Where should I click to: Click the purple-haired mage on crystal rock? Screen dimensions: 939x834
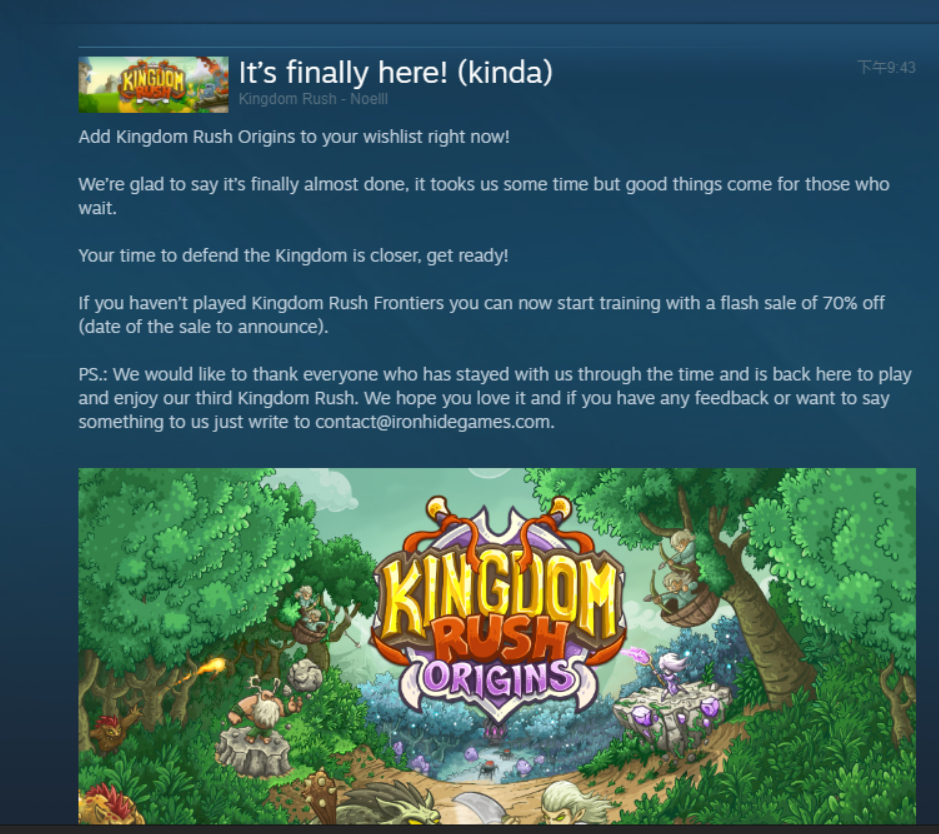[x=668, y=671]
